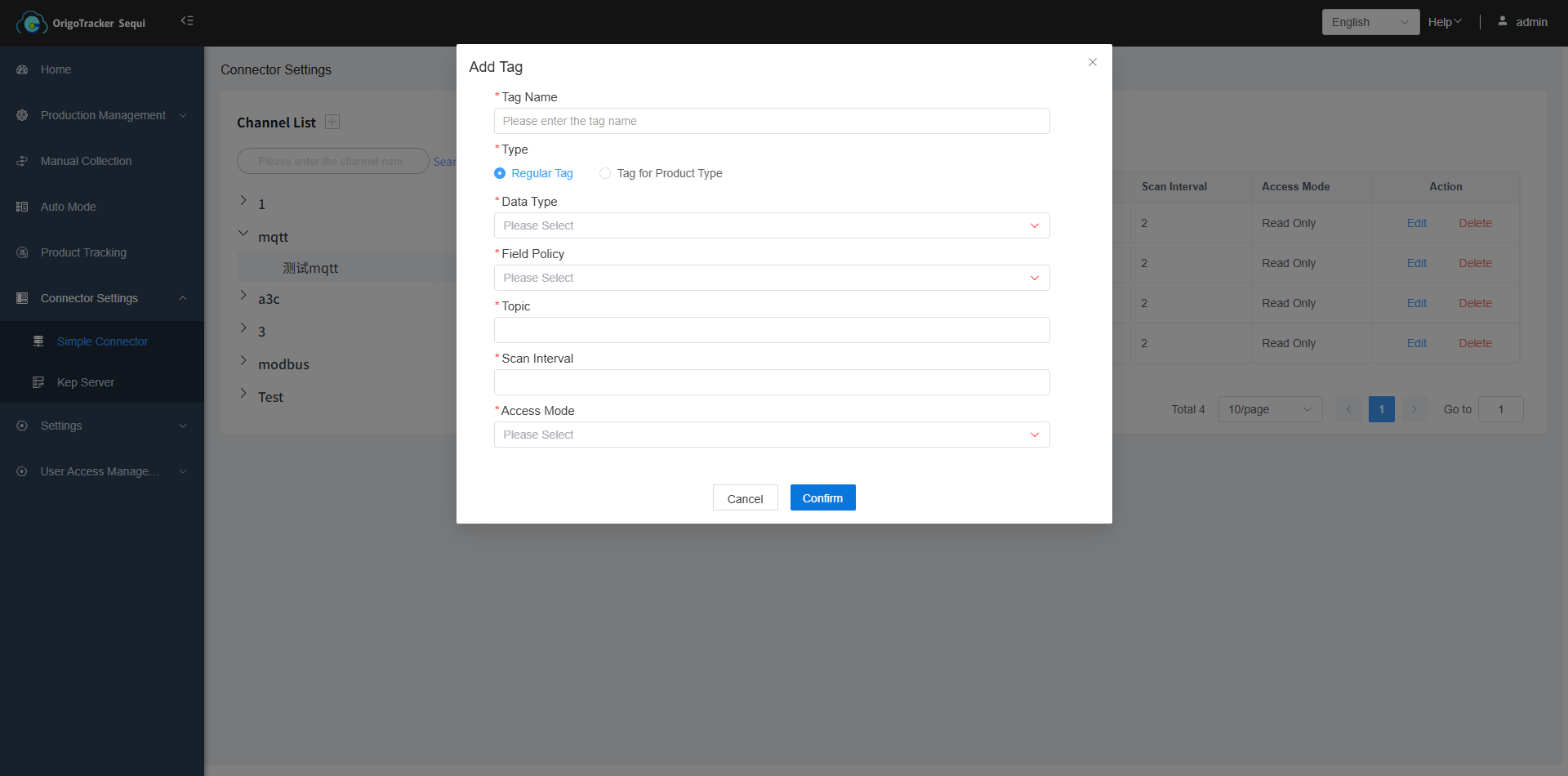This screenshot has width=1568, height=776.
Task: Click the Cancel button
Action: coord(745,498)
